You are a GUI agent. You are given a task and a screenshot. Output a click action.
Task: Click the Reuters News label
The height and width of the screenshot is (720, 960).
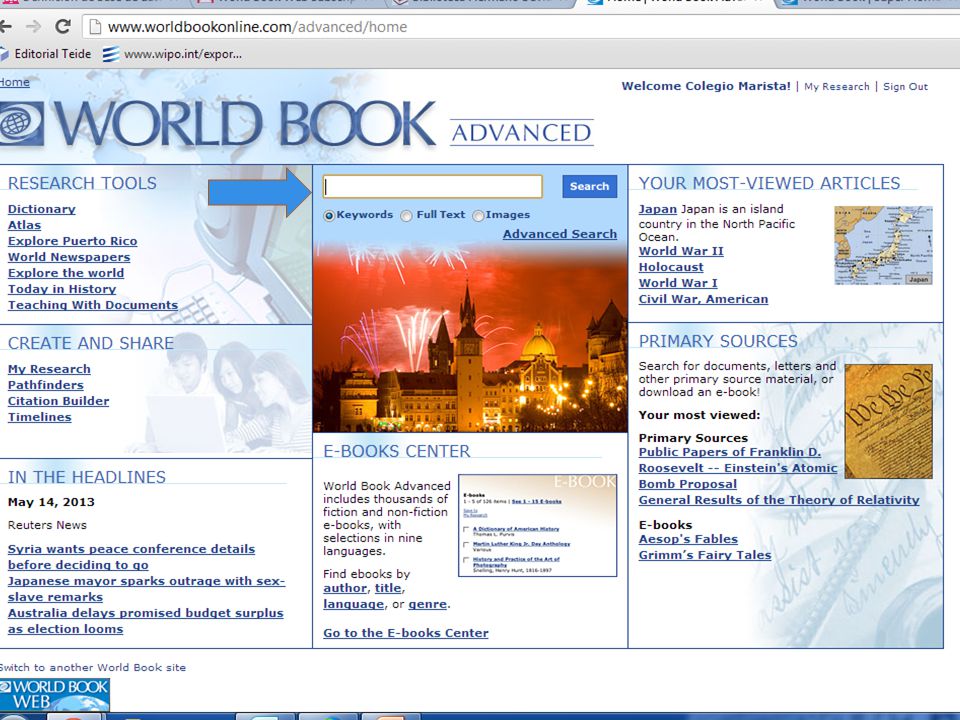(47, 525)
